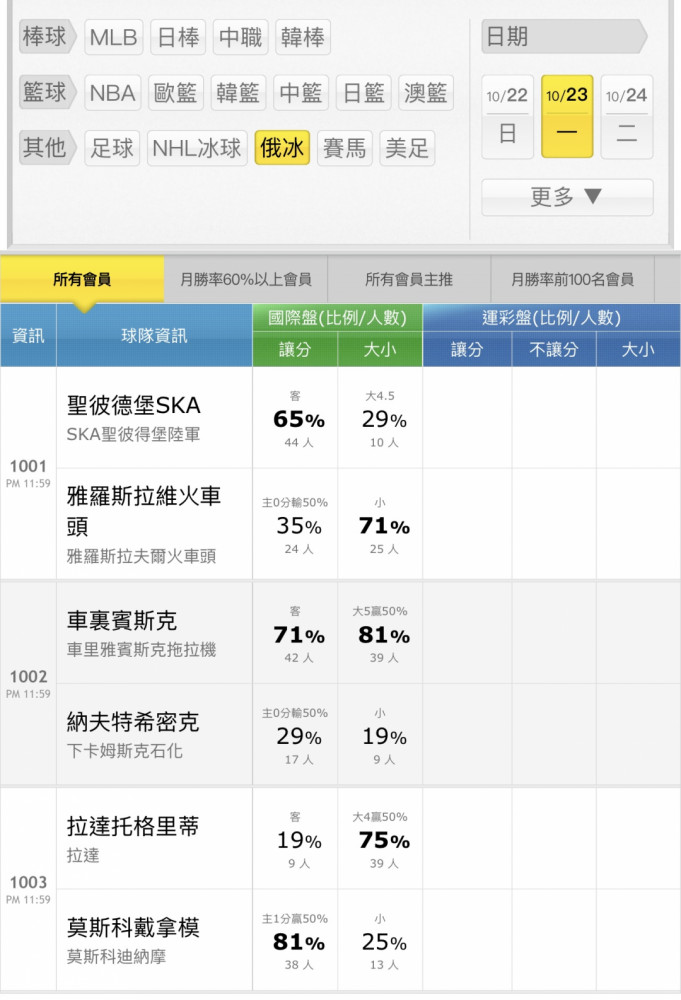This screenshot has height=1000, width=681.
Task: Open 莫斯科戴拿模 team info
Action: (x=133, y=927)
